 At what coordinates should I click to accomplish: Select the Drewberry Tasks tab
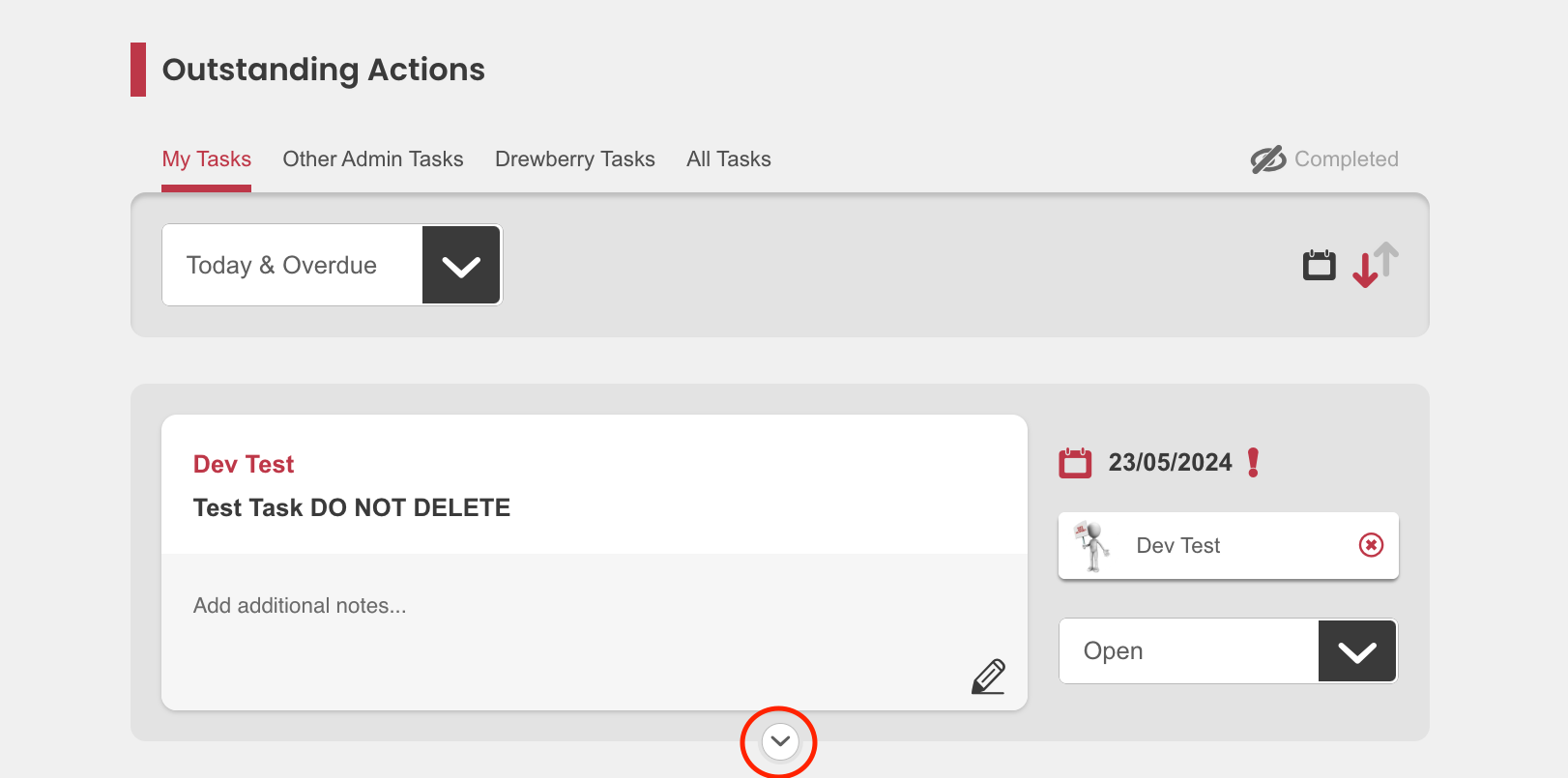coord(574,159)
